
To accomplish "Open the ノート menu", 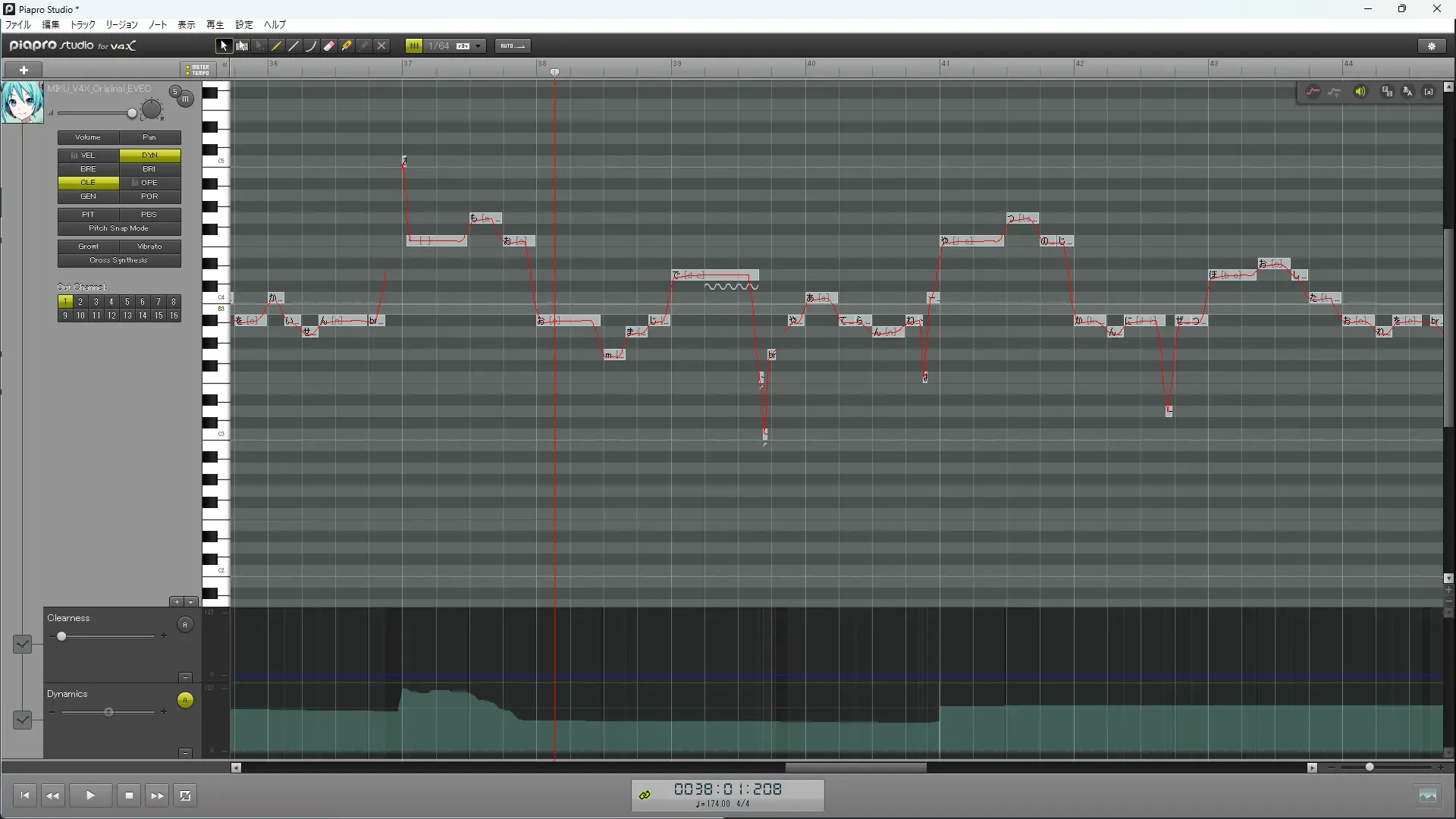I will click(x=158, y=25).
